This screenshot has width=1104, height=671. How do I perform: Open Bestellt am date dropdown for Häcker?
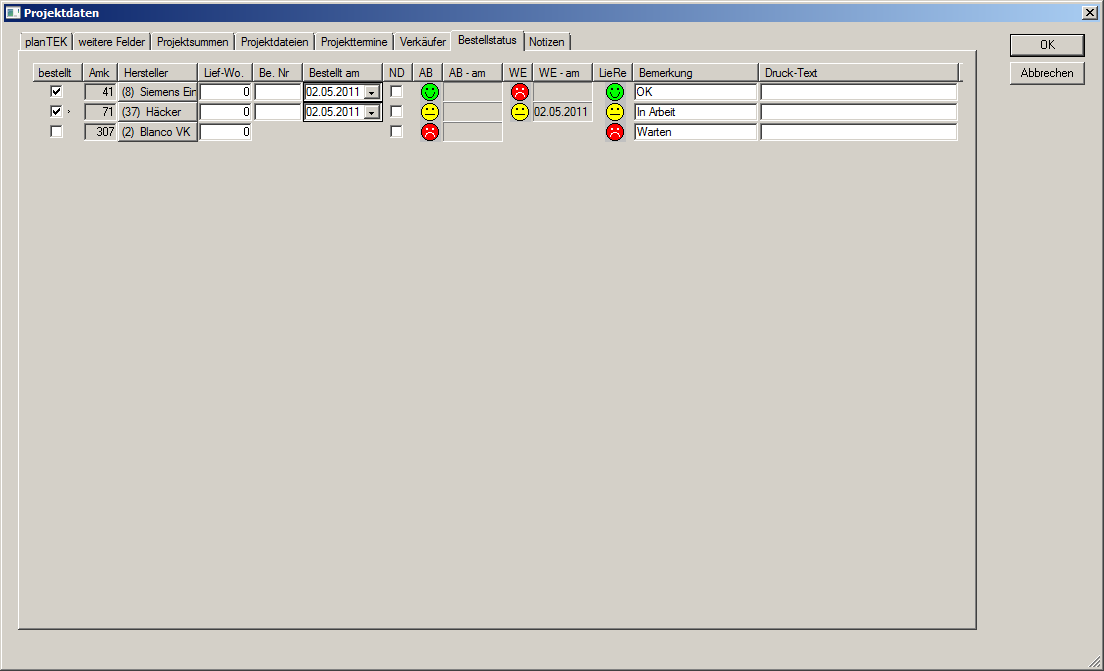(x=372, y=112)
